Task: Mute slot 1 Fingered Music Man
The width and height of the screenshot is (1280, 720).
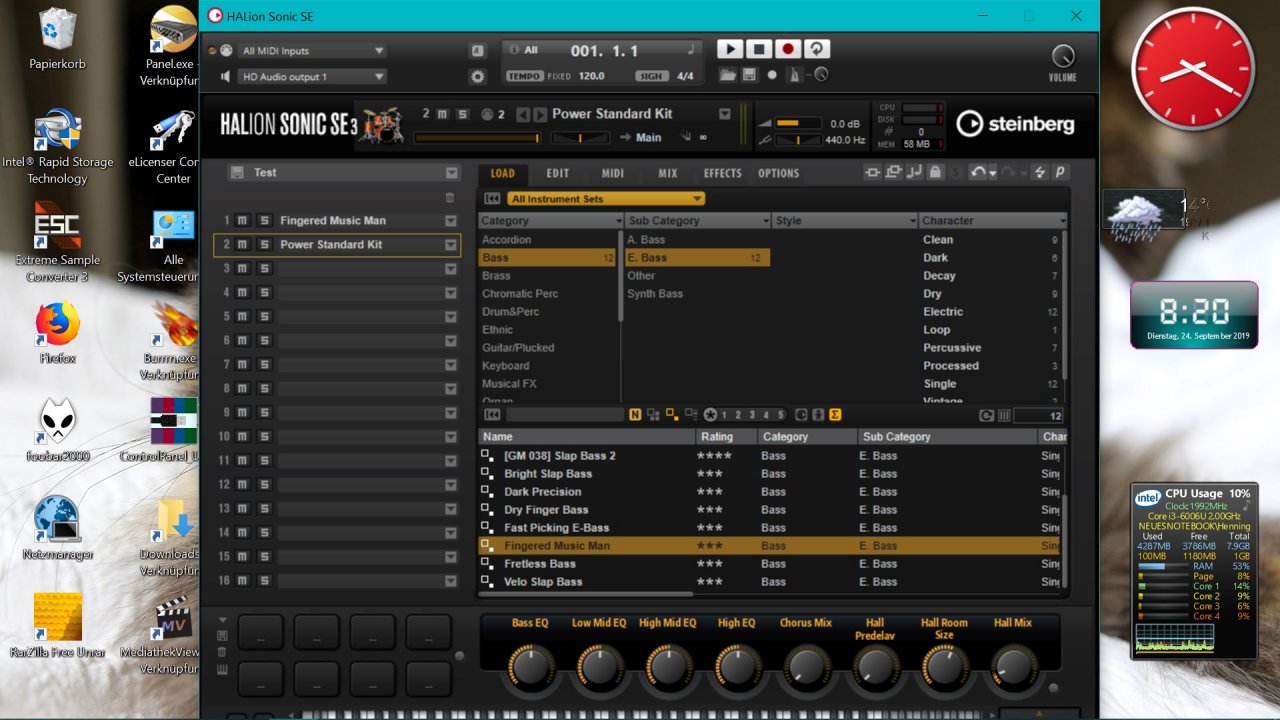Action: [x=243, y=220]
